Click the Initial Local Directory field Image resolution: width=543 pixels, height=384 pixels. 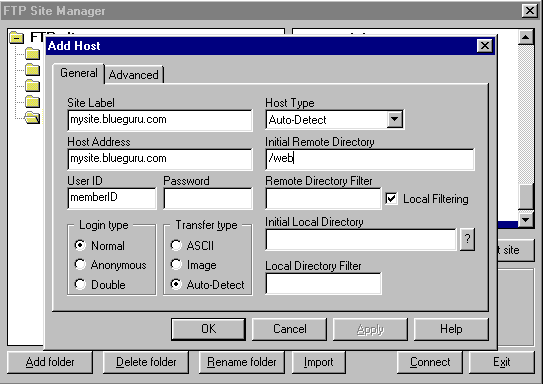(361, 239)
